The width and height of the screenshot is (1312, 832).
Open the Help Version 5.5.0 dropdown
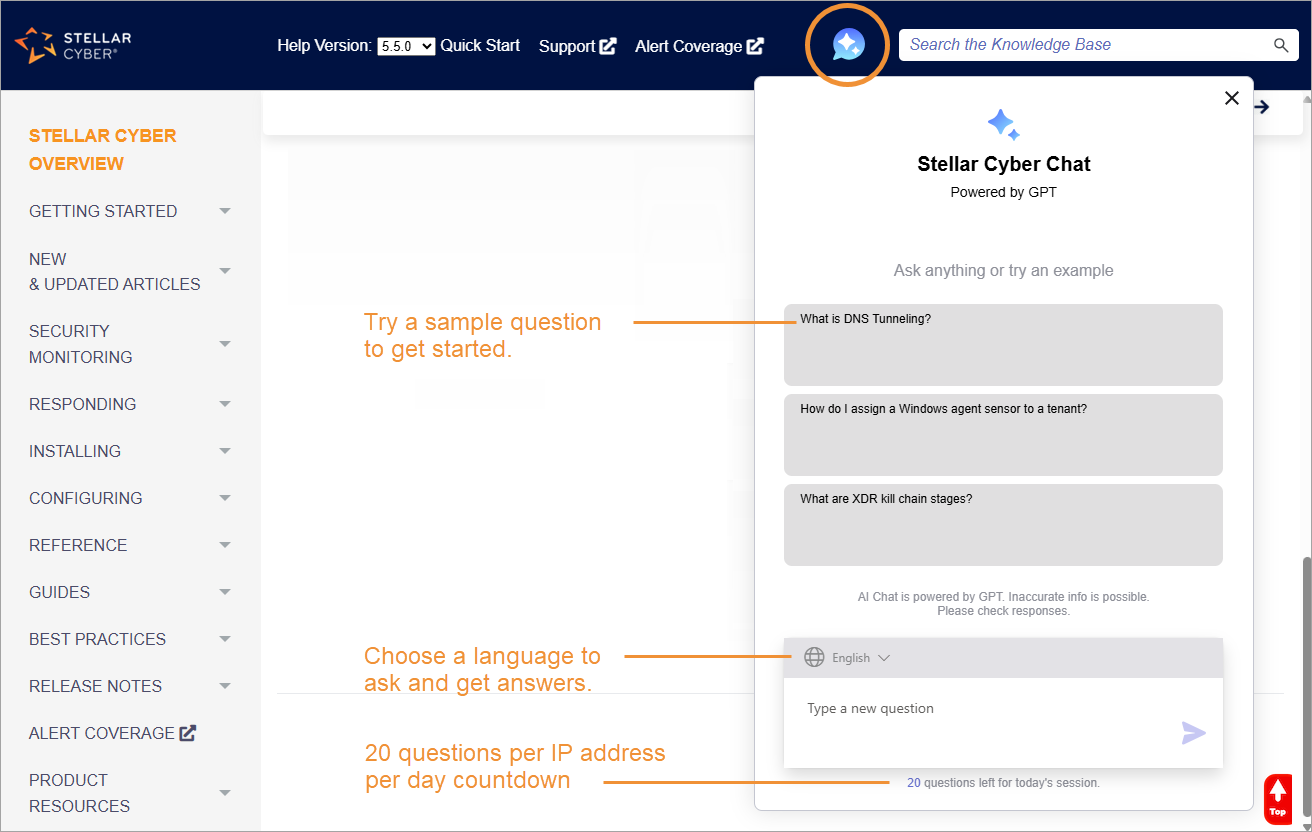[x=406, y=46]
